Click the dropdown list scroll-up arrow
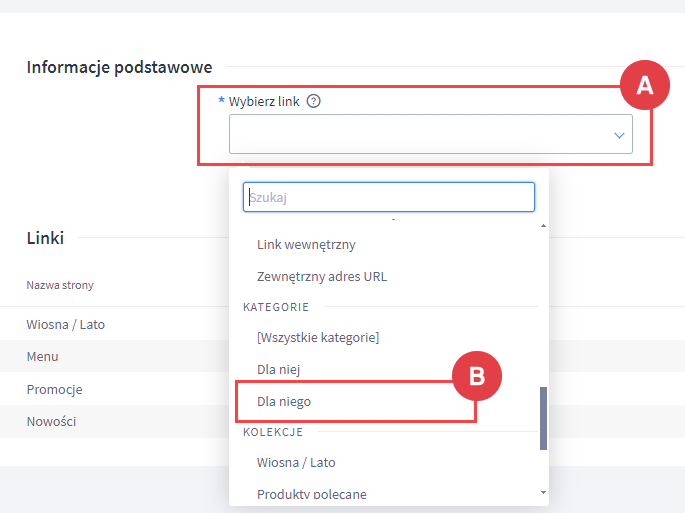The width and height of the screenshot is (685, 513). pyautogui.click(x=543, y=226)
